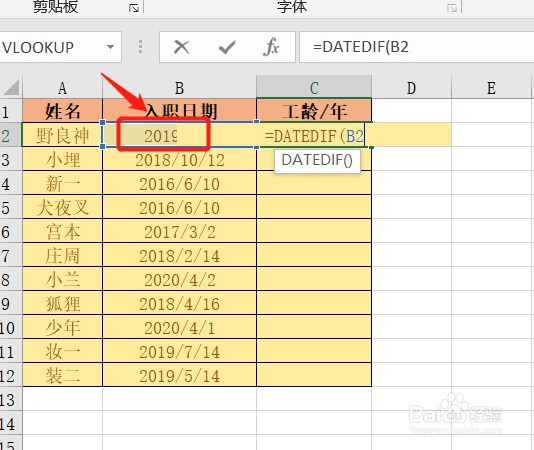Select column E header
This screenshot has height=450, width=534.
pos(491,88)
